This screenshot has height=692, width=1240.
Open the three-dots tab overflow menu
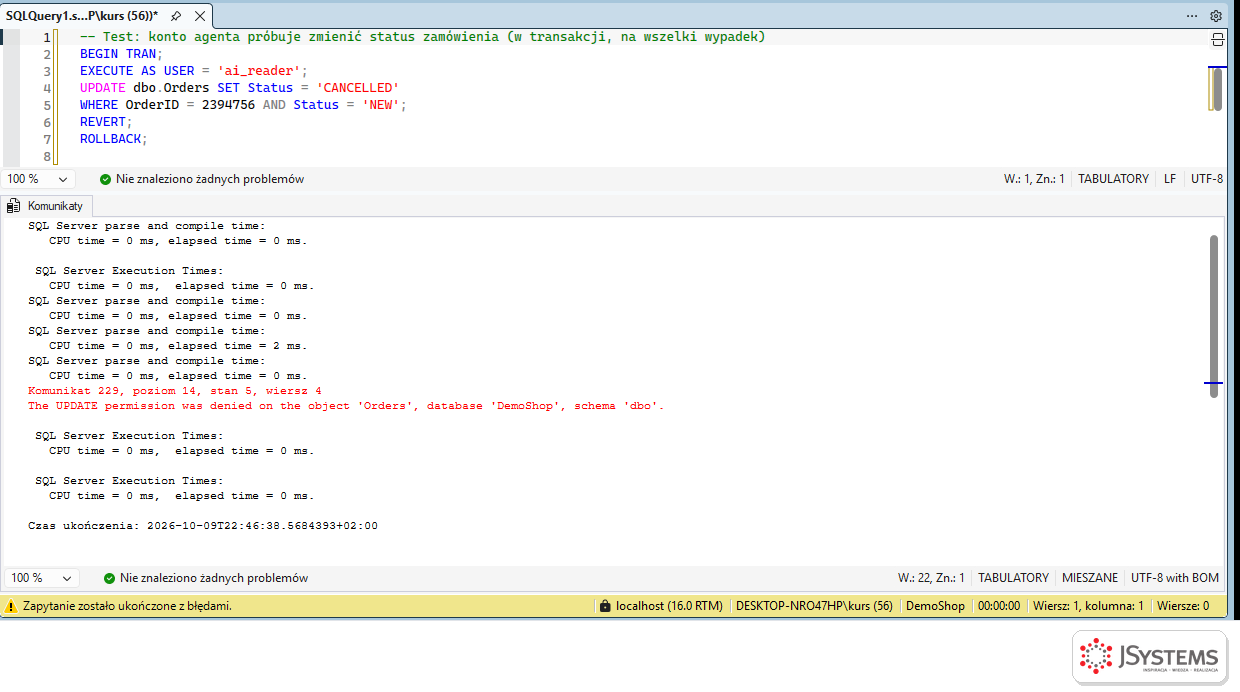(1192, 16)
